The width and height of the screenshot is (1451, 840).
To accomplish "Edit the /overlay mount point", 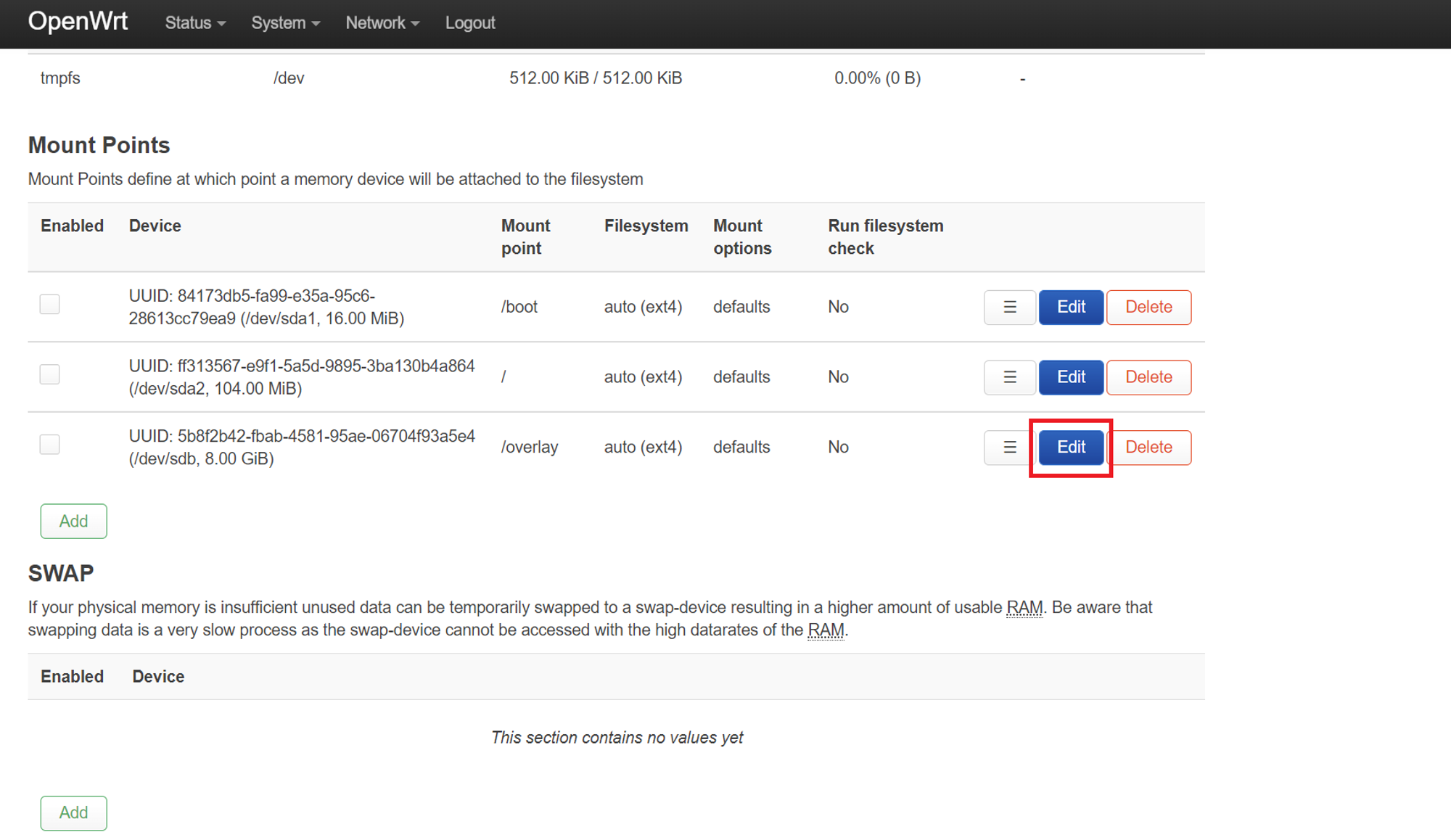I will pos(1071,448).
